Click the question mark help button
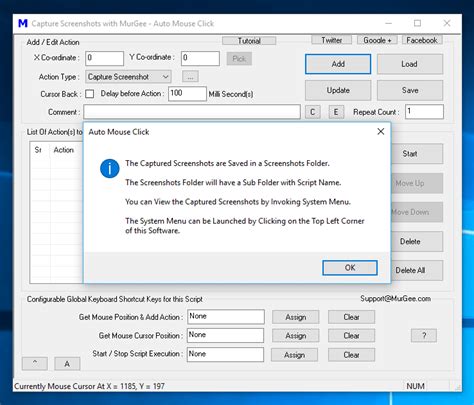This screenshot has width=474, height=405. [424, 335]
